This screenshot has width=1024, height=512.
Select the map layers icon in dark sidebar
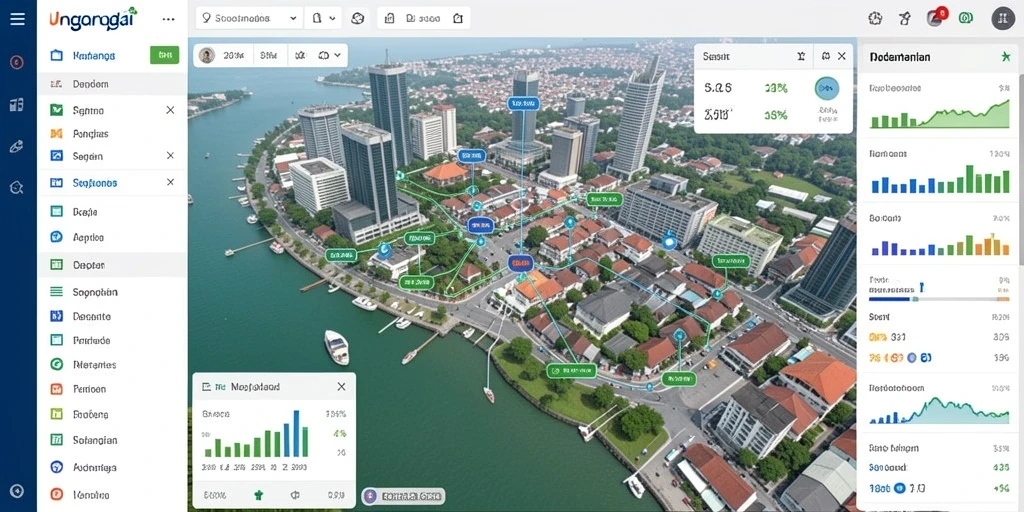[x=17, y=104]
